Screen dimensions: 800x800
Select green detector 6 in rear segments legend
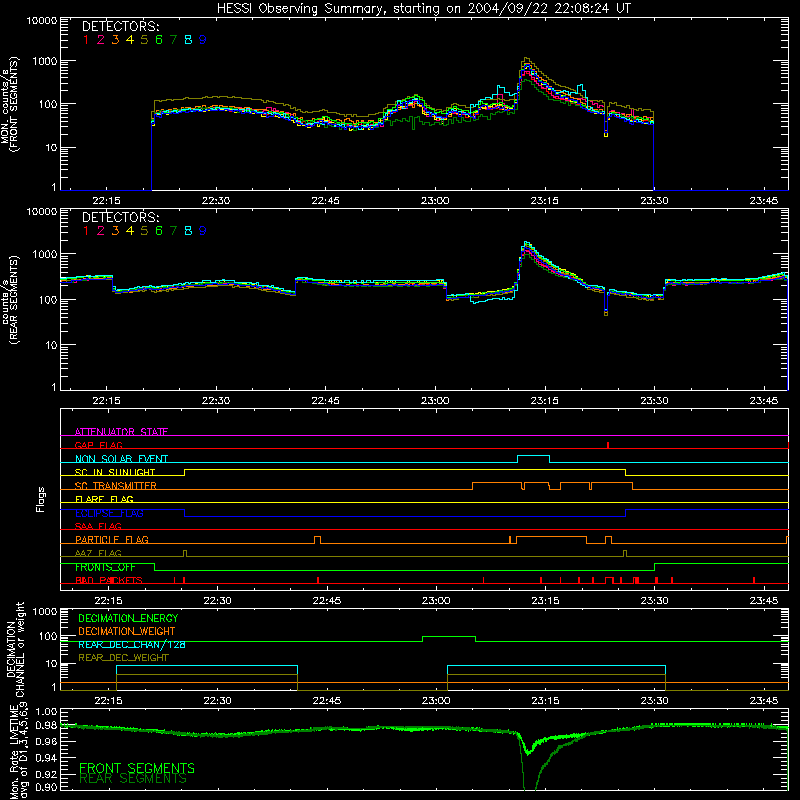pos(159,231)
